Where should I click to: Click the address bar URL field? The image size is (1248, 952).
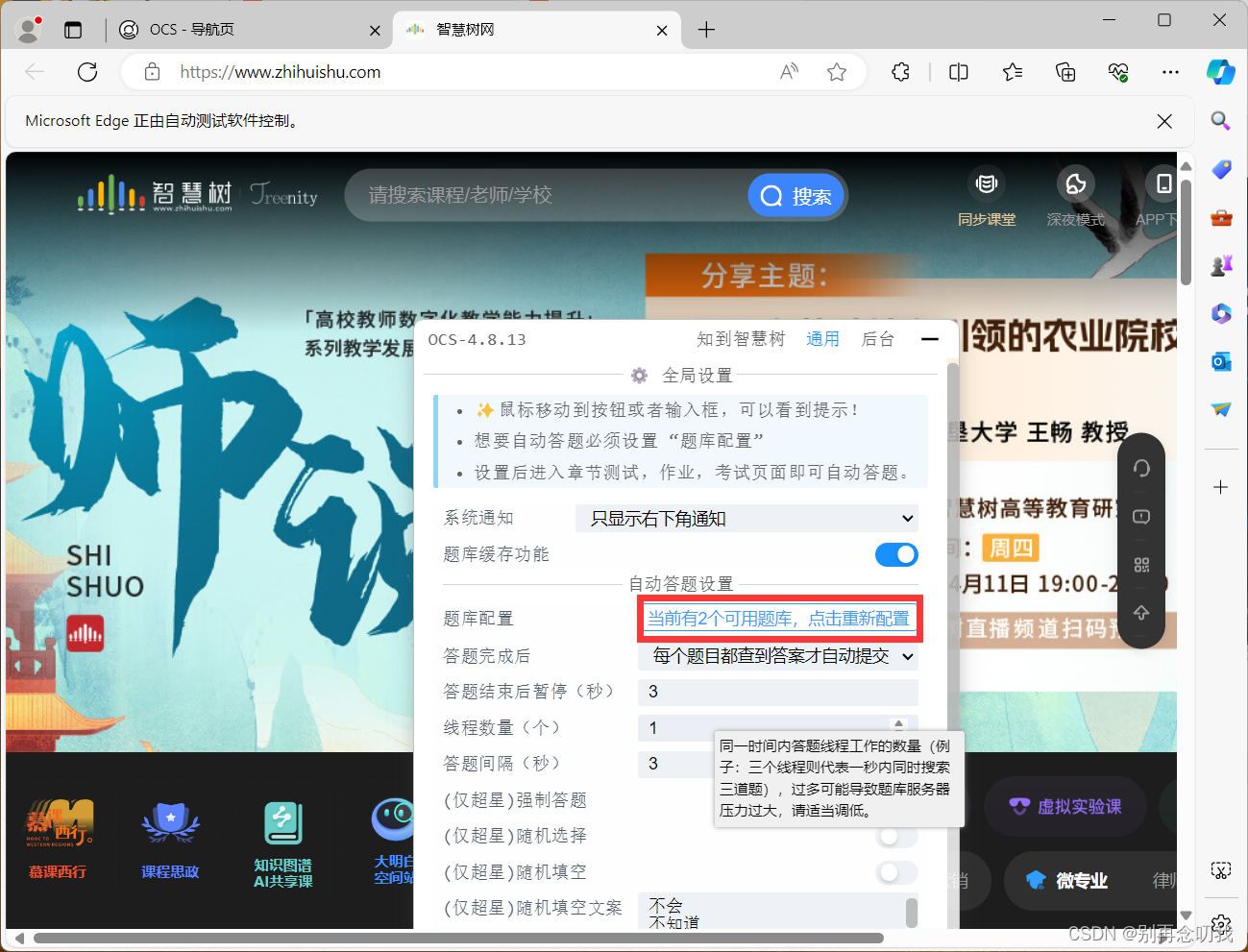[x=471, y=72]
